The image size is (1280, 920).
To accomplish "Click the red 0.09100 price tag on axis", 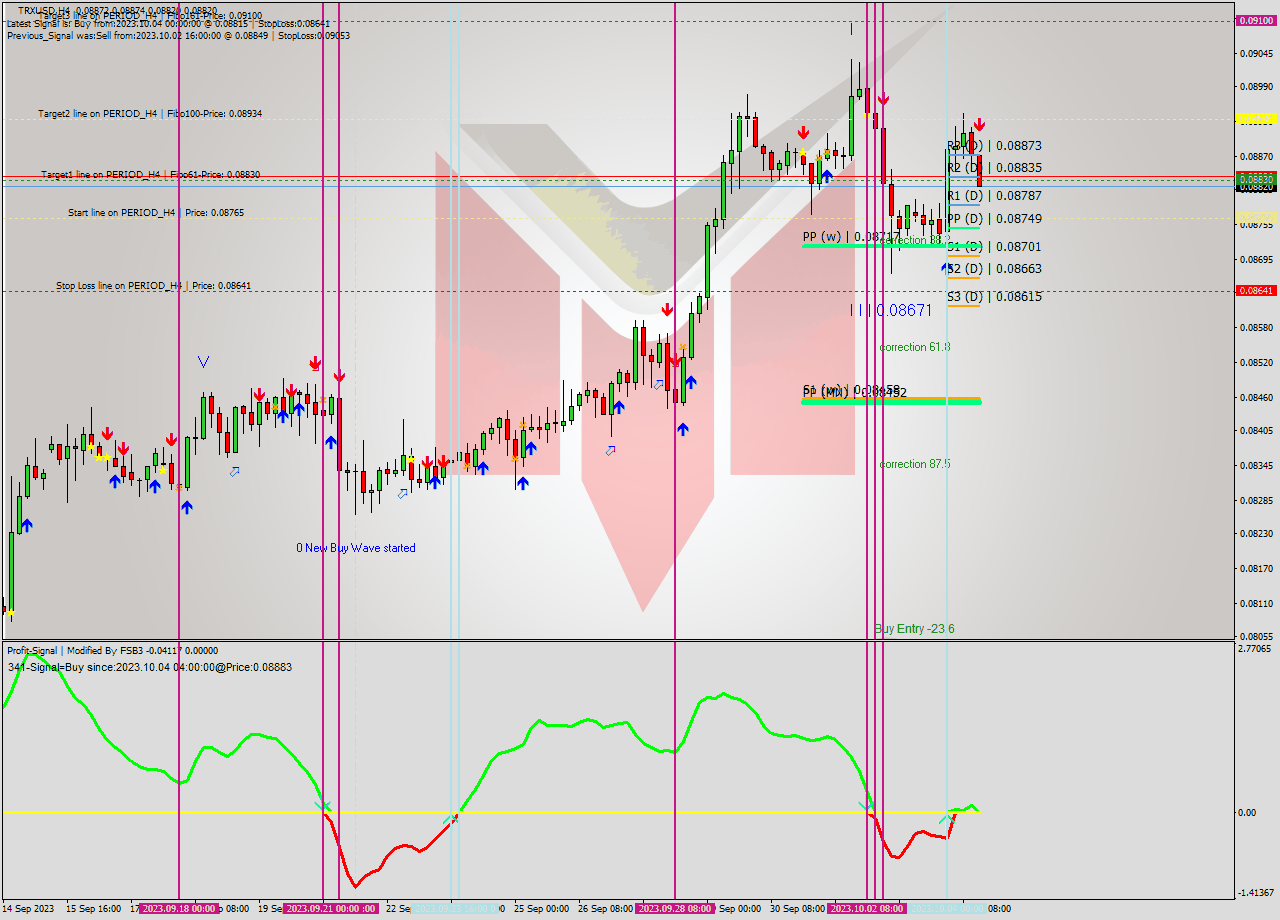I will [x=1256, y=20].
